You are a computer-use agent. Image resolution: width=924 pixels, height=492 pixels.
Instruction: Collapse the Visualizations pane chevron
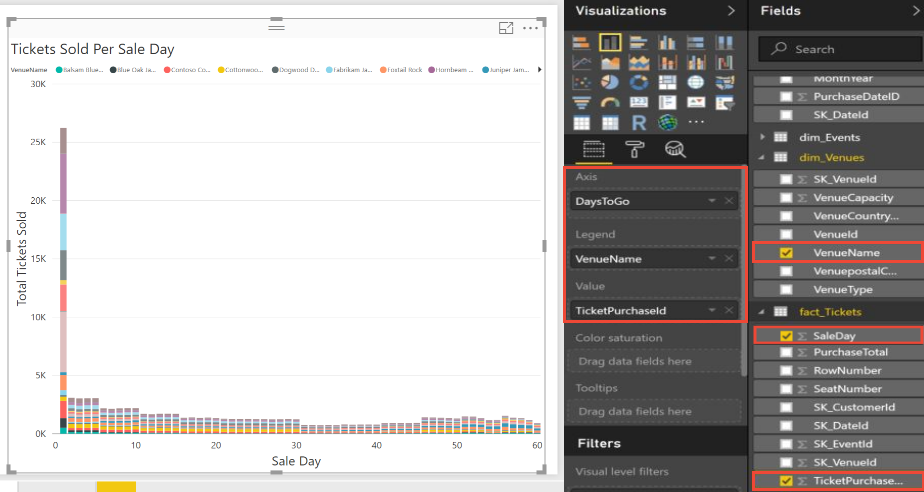(x=731, y=11)
